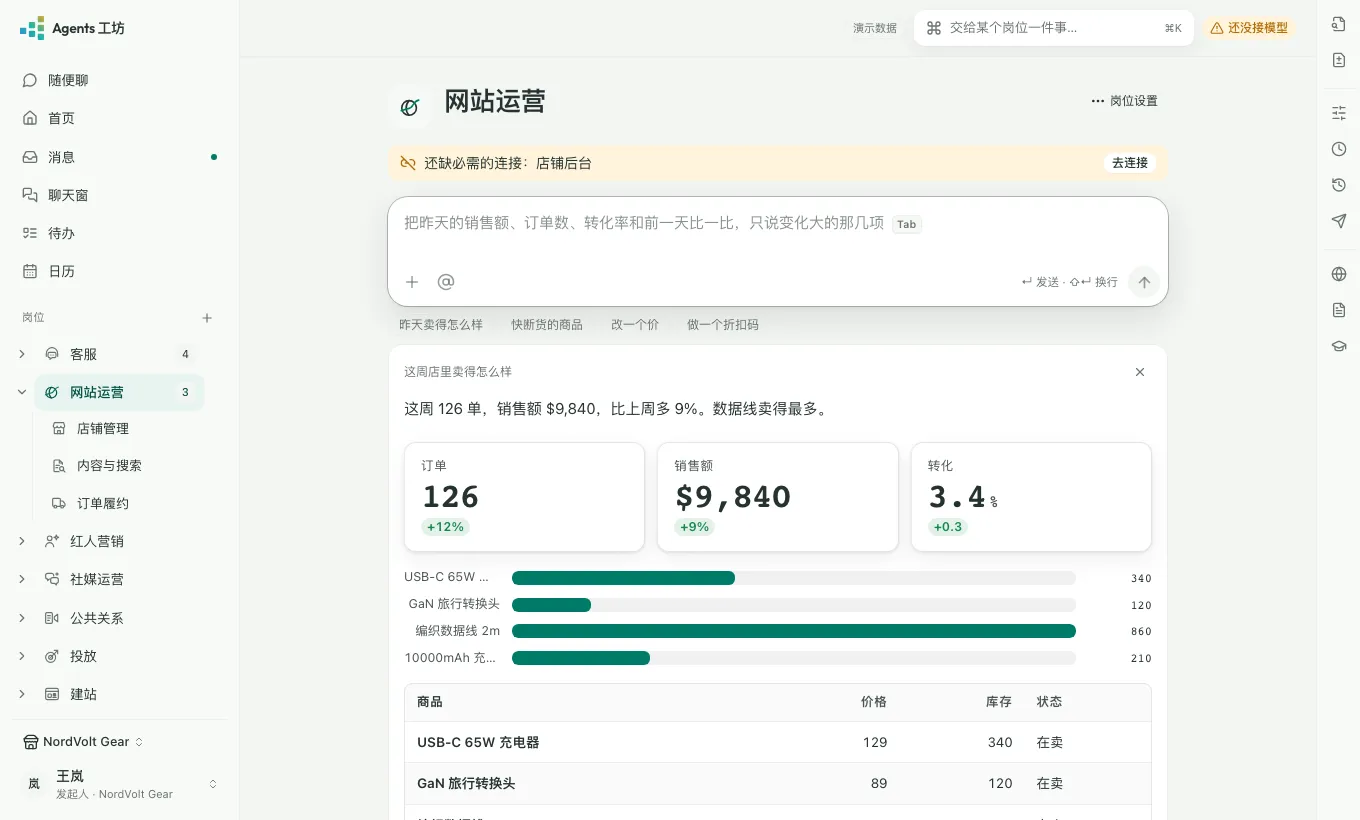Go to 随便聊 in the sidebar
Image resolution: width=1360 pixels, height=820 pixels.
(x=120, y=80)
